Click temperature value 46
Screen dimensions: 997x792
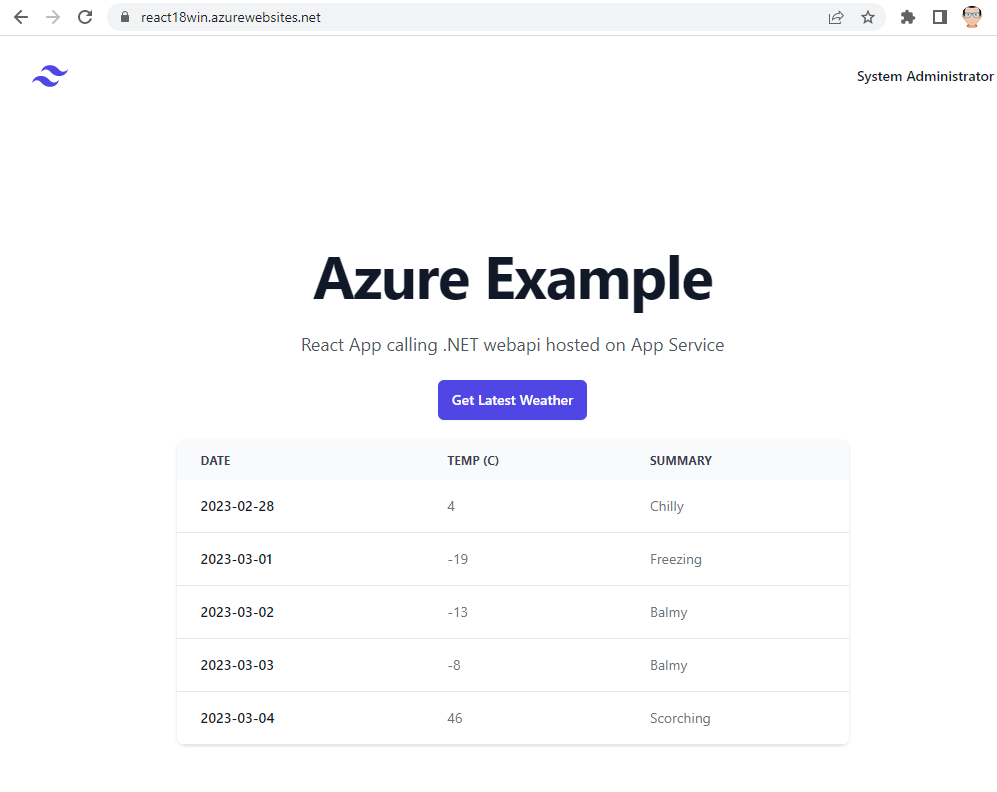(455, 718)
